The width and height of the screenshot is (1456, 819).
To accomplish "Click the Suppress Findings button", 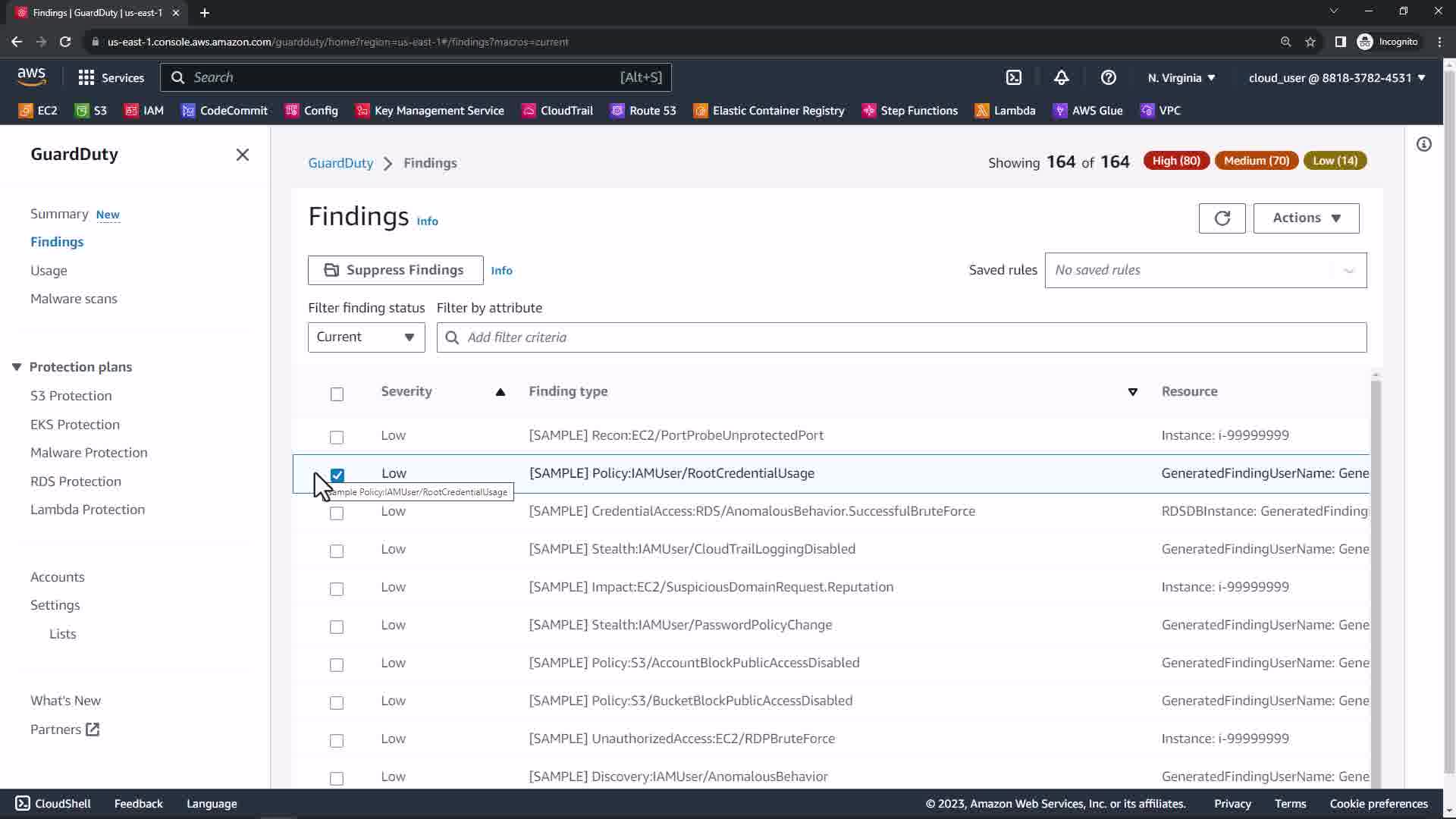I will click(395, 271).
